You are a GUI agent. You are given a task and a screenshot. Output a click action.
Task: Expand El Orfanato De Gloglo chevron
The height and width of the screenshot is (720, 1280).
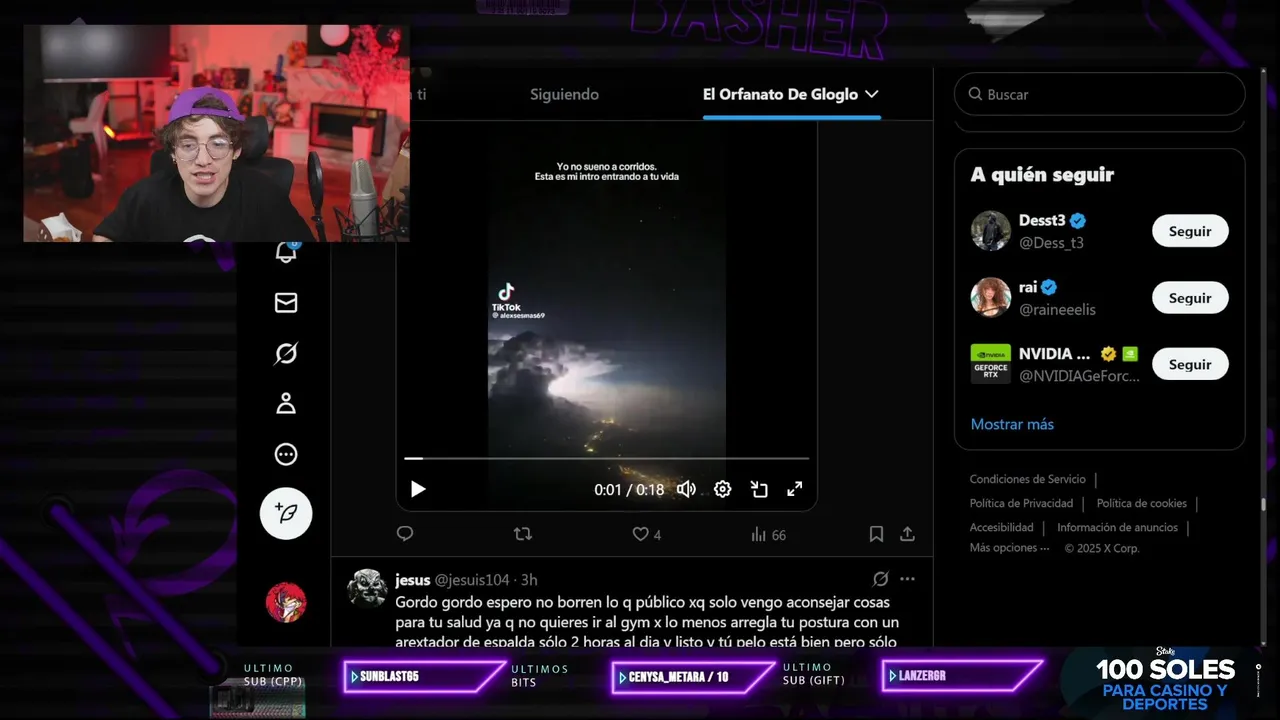871,94
